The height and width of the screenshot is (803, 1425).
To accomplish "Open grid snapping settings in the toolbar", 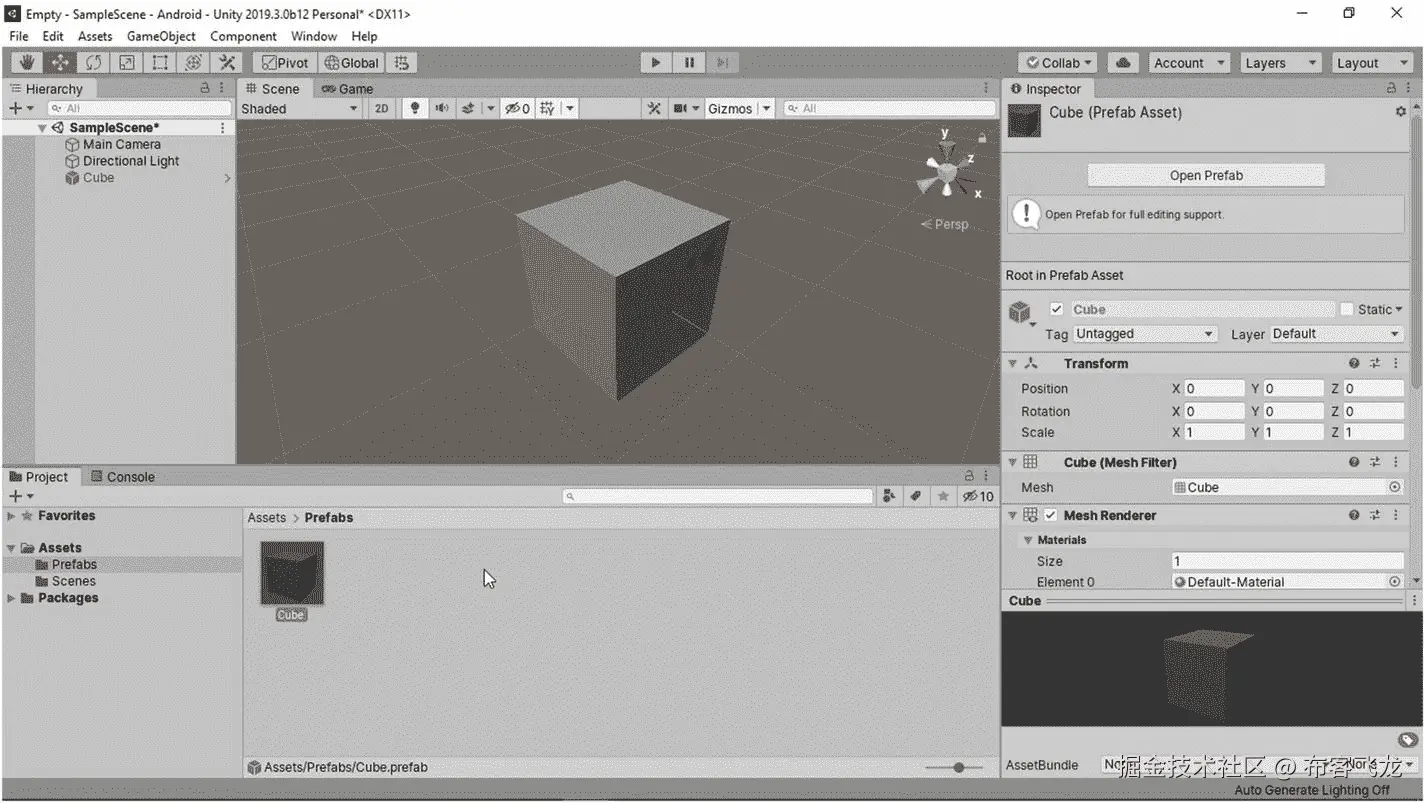I will point(401,62).
